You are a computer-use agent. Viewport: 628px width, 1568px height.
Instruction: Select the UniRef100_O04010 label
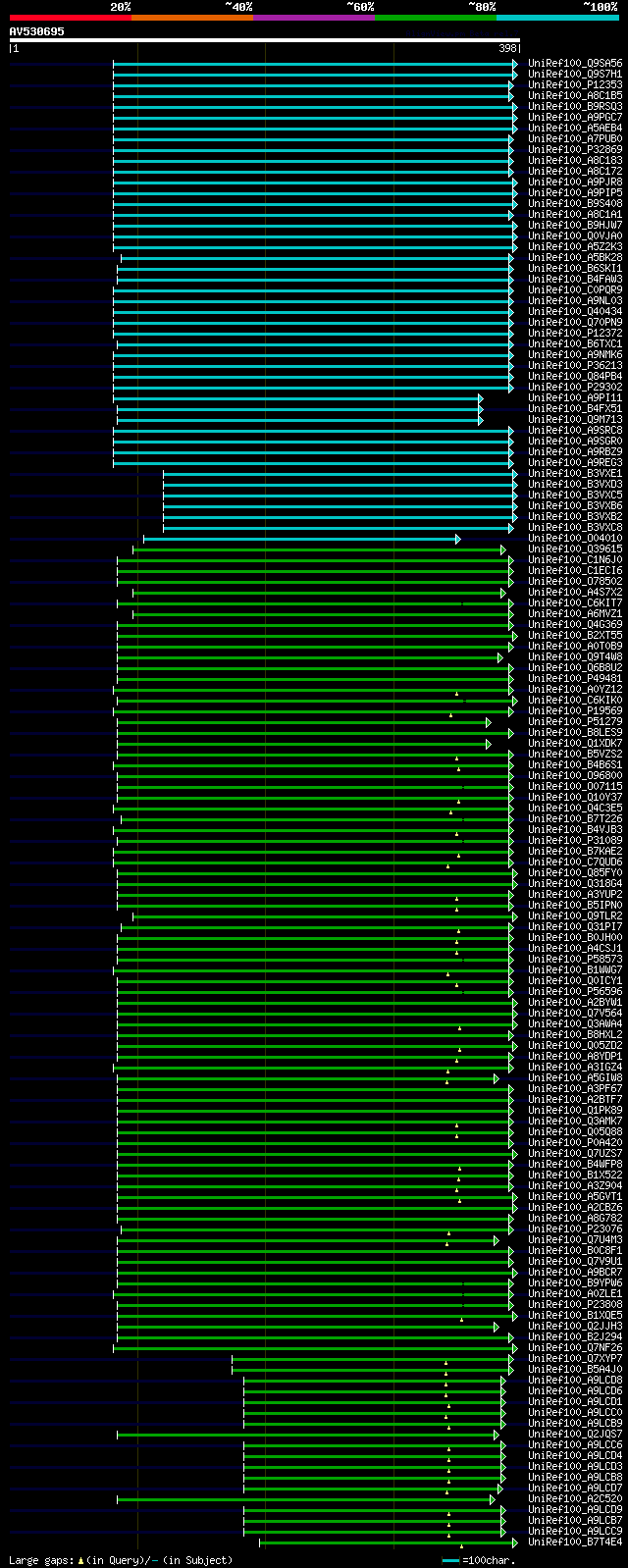pos(575,538)
